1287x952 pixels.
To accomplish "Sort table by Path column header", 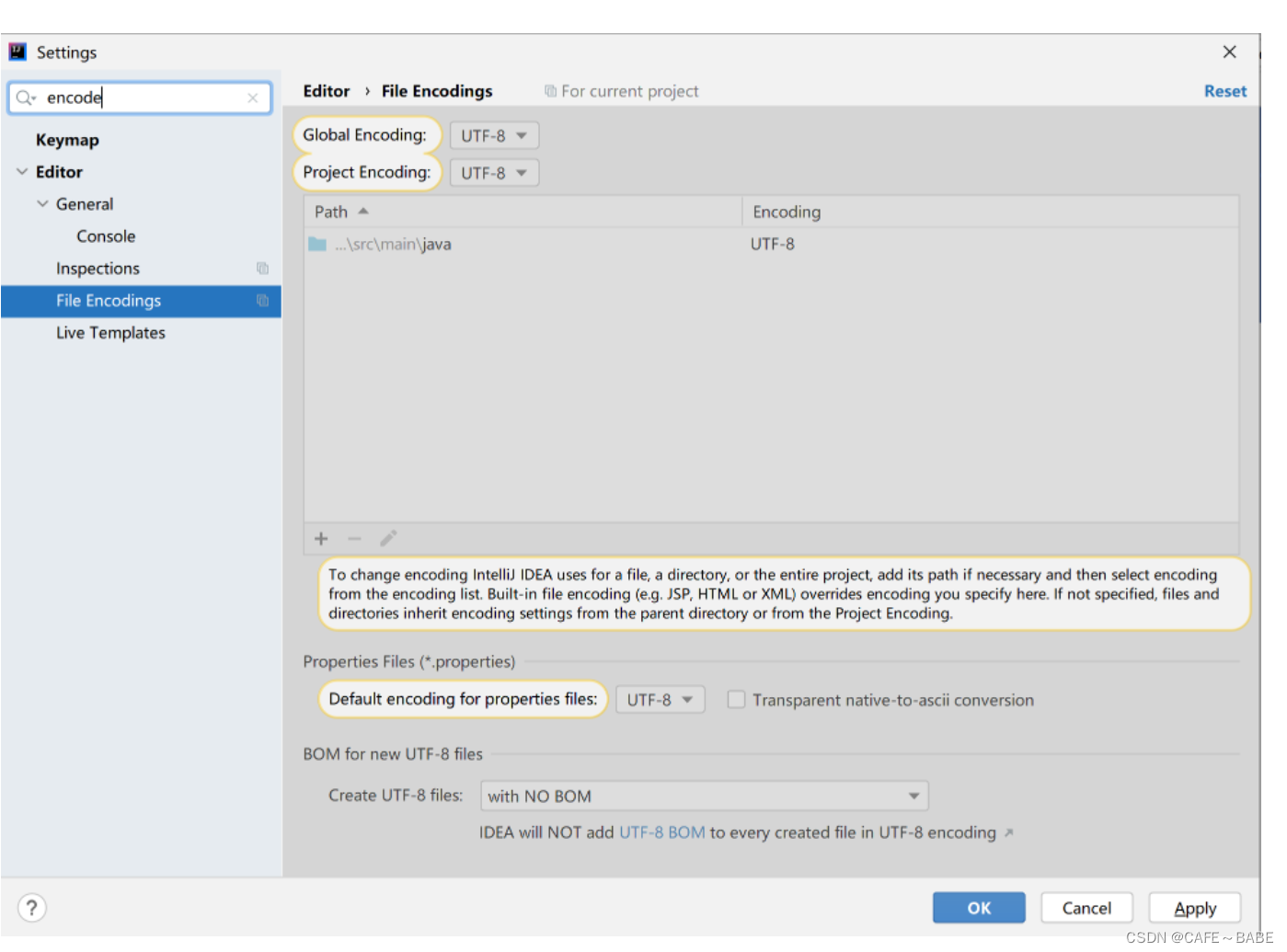I will (x=332, y=212).
